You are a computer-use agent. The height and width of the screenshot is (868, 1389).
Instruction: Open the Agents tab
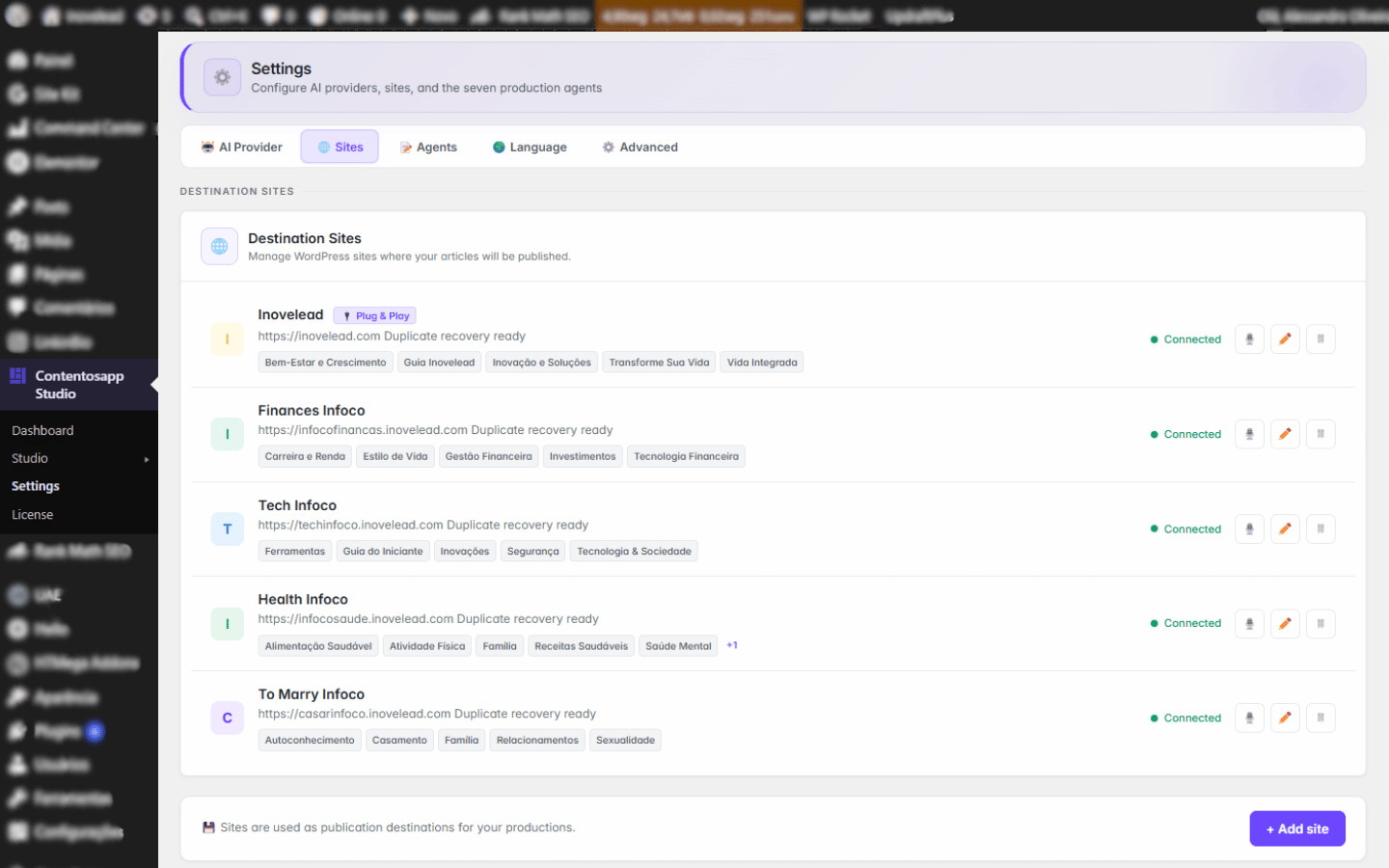tap(428, 147)
